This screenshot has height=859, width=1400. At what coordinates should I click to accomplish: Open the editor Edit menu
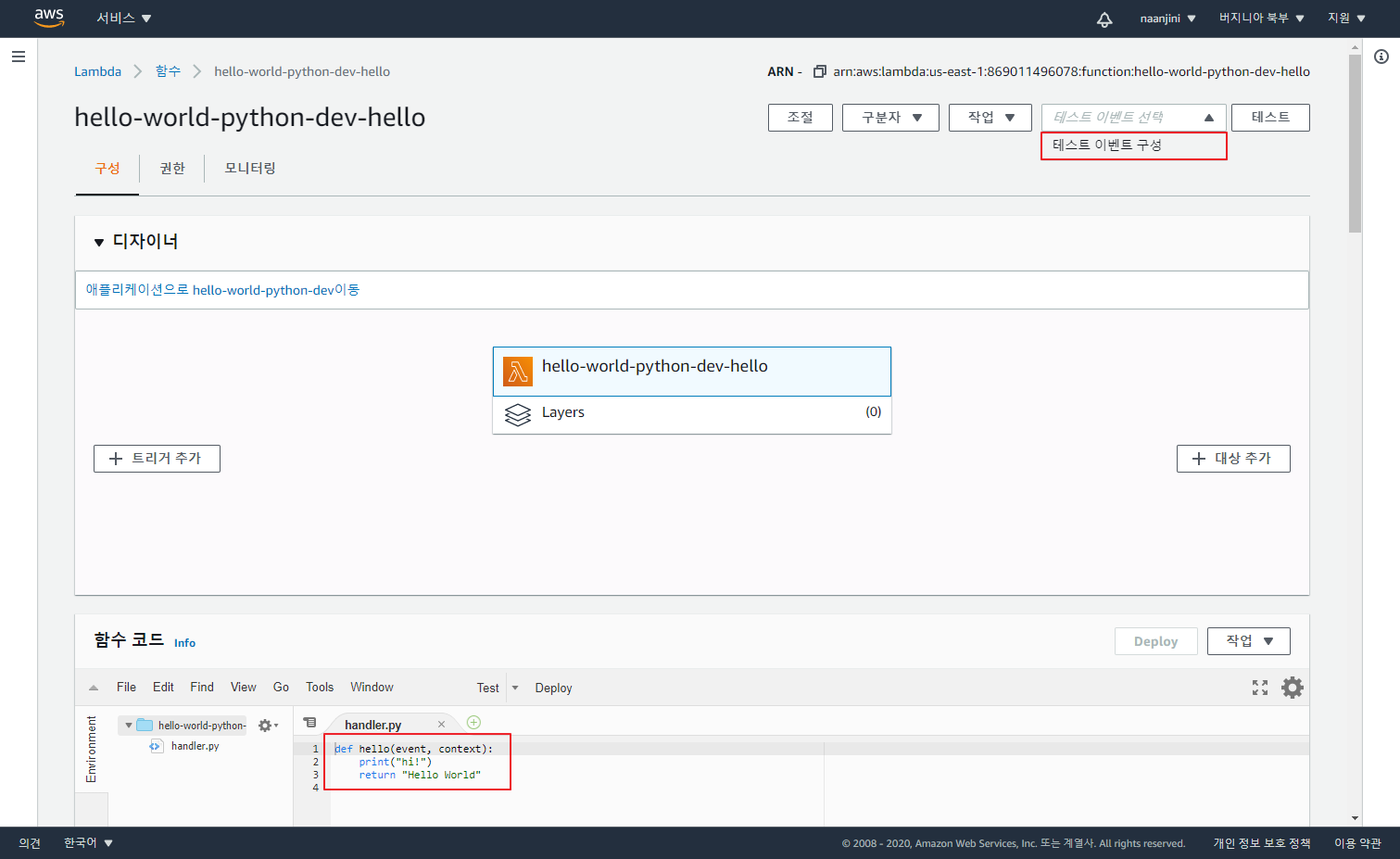[163, 688]
